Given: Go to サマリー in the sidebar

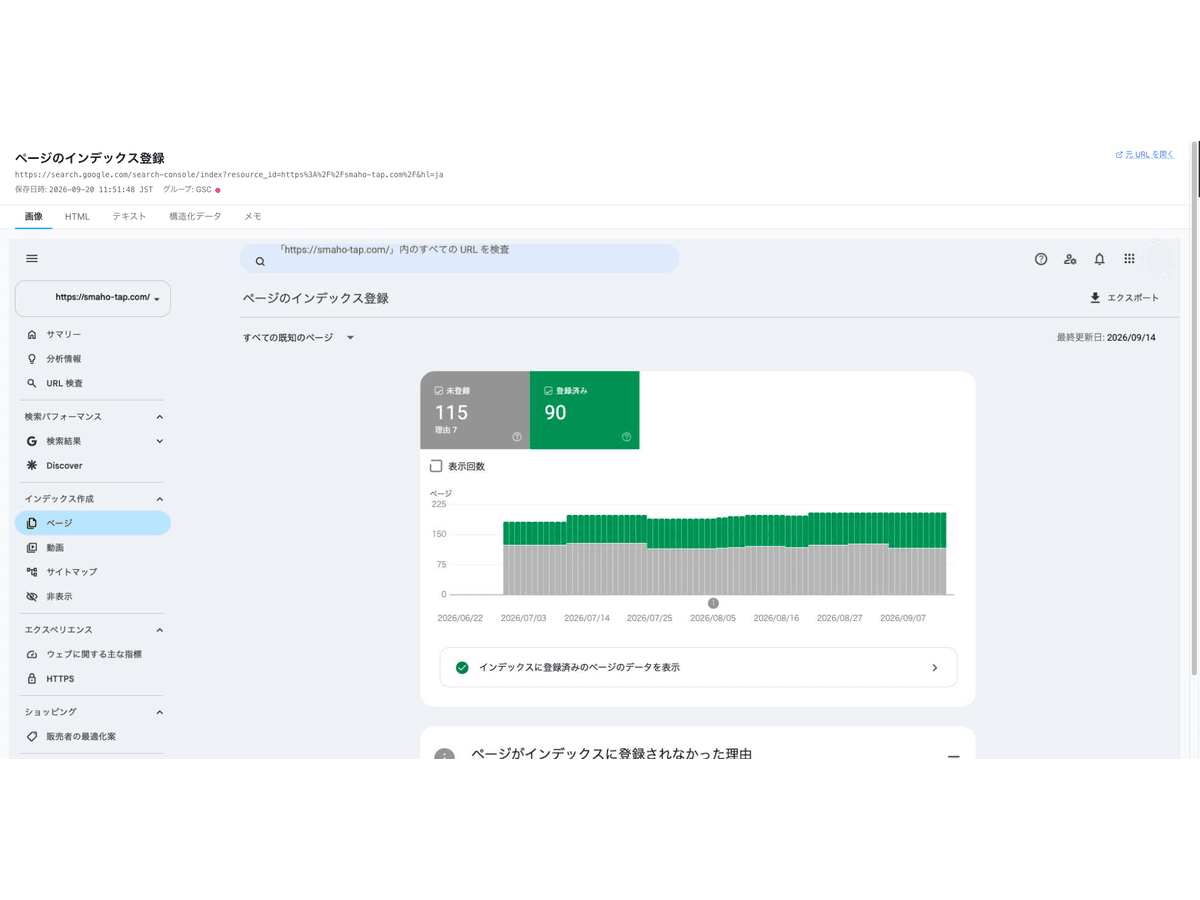Looking at the screenshot, I should pos(93,335).
